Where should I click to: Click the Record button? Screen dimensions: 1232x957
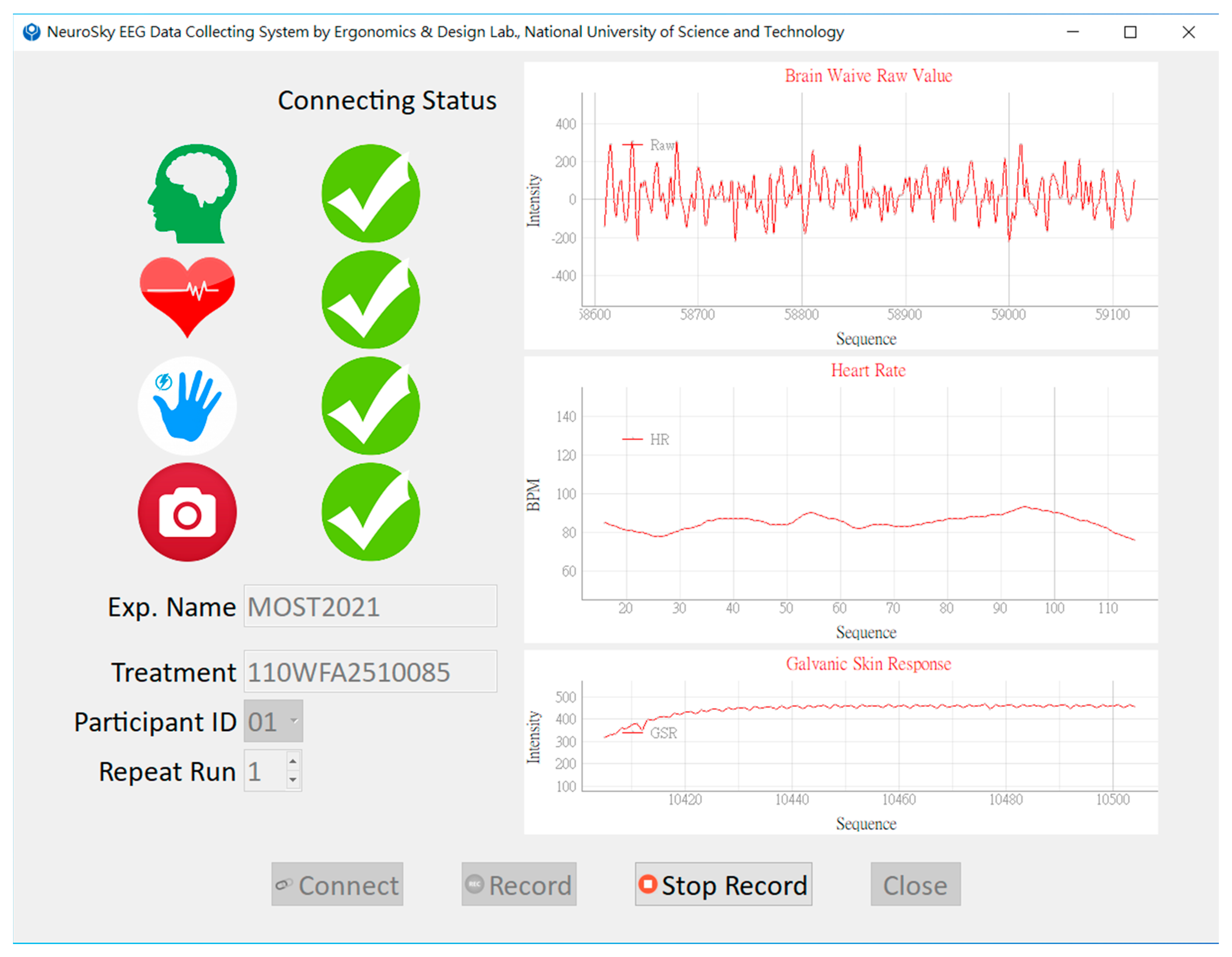[x=518, y=884]
